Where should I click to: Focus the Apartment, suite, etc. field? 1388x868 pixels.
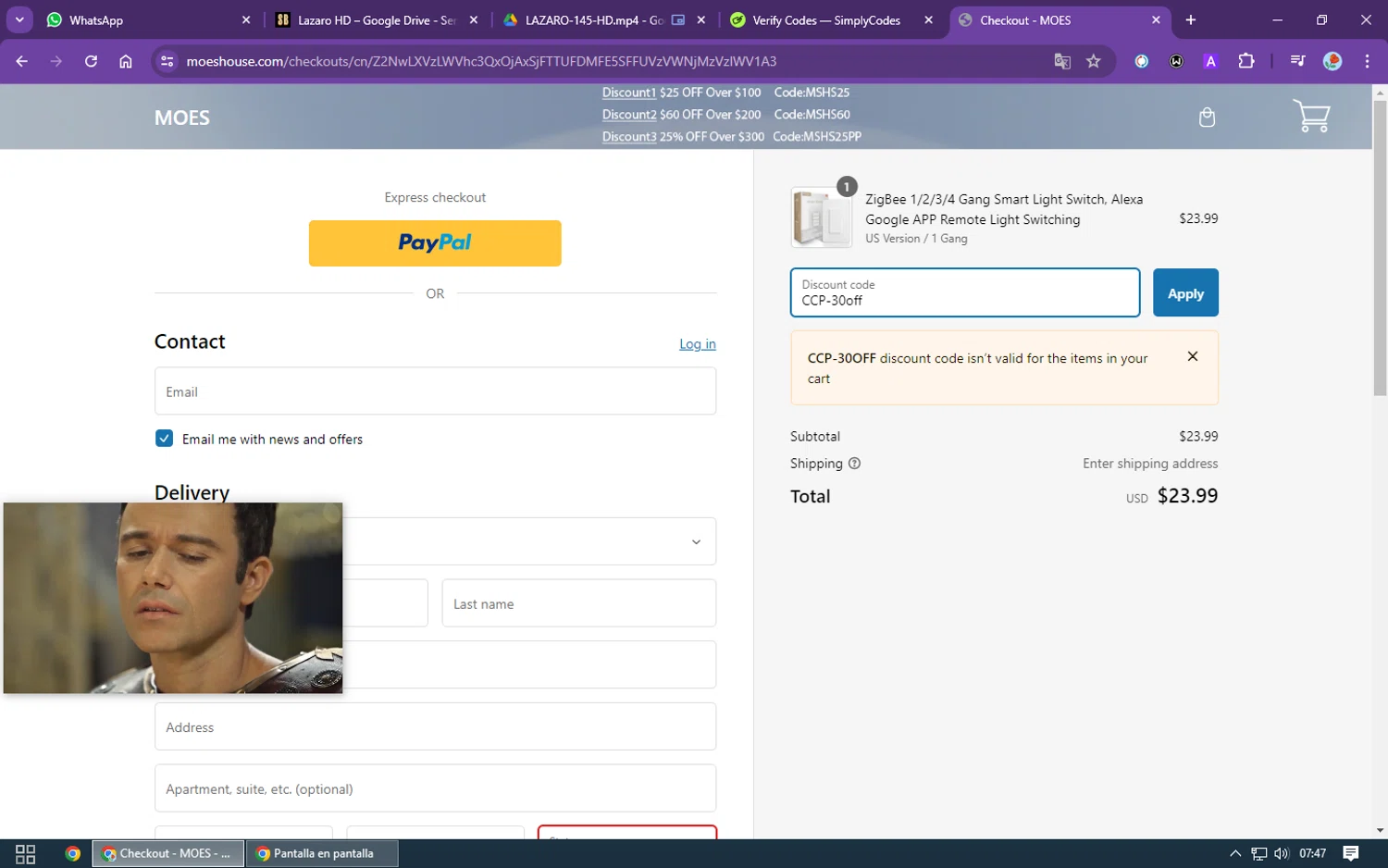pyautogui.click(x=435, y=788)
